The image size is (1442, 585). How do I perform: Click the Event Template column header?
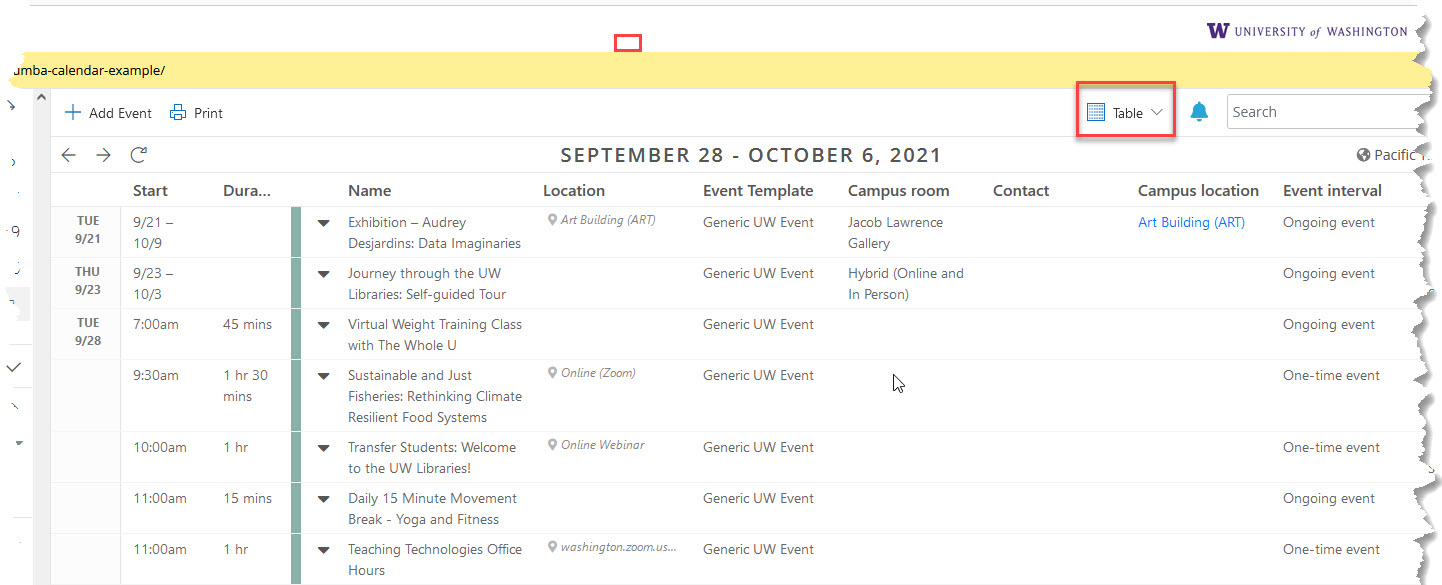(x=758, y=190)
